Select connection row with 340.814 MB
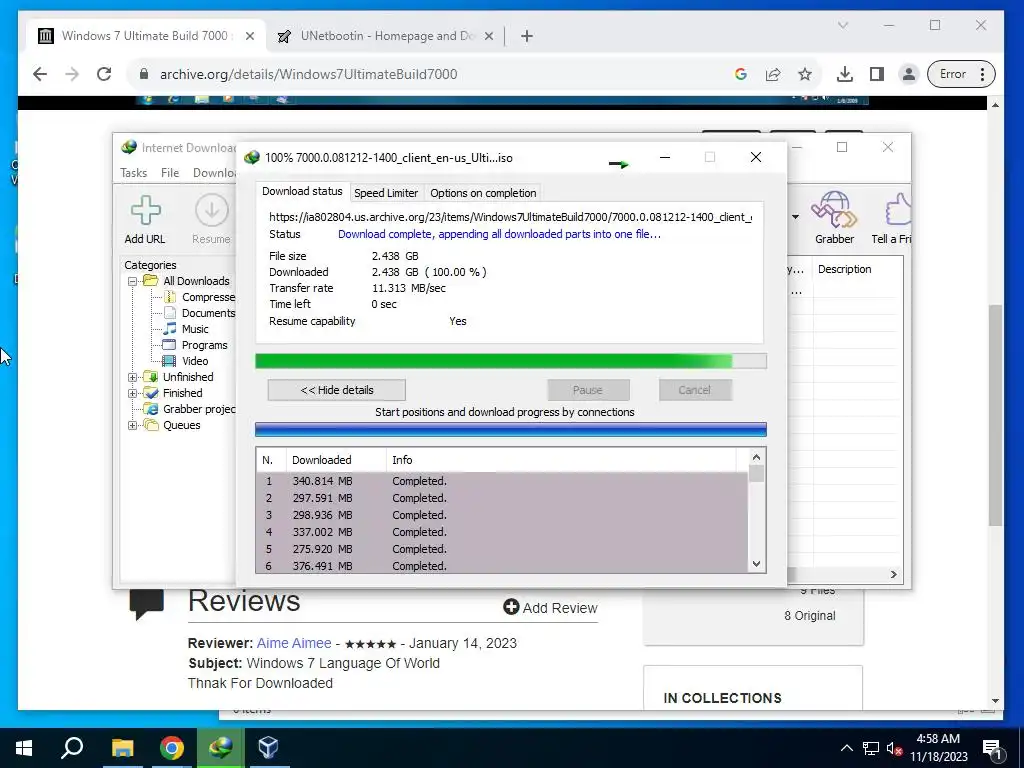This screenshot has height=768, width=1024. click(x=502, y=481)
